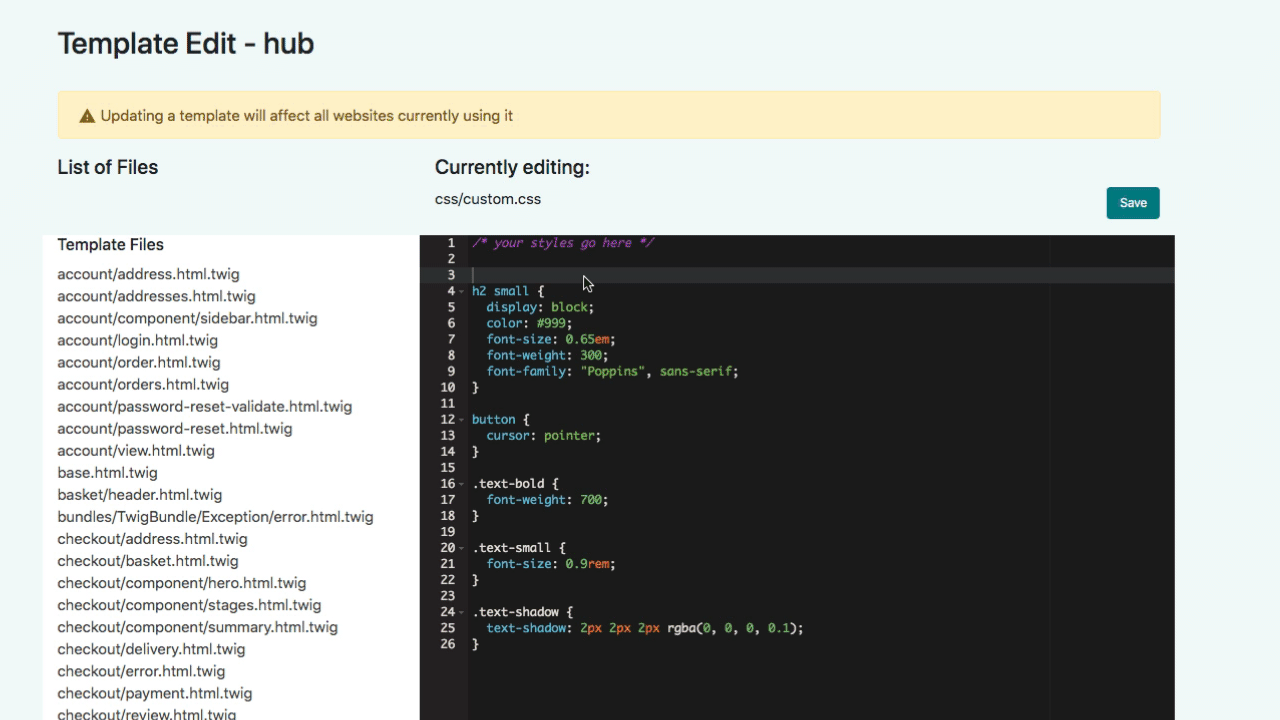The image size is (1280, 720).
Task: Open checkout/basket.html.twig file
Action: coord(148,561)
